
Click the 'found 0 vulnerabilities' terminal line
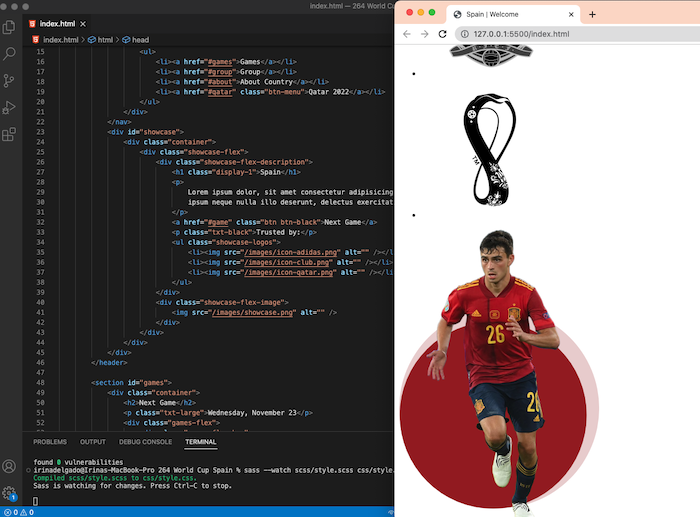tap(78, 462)
